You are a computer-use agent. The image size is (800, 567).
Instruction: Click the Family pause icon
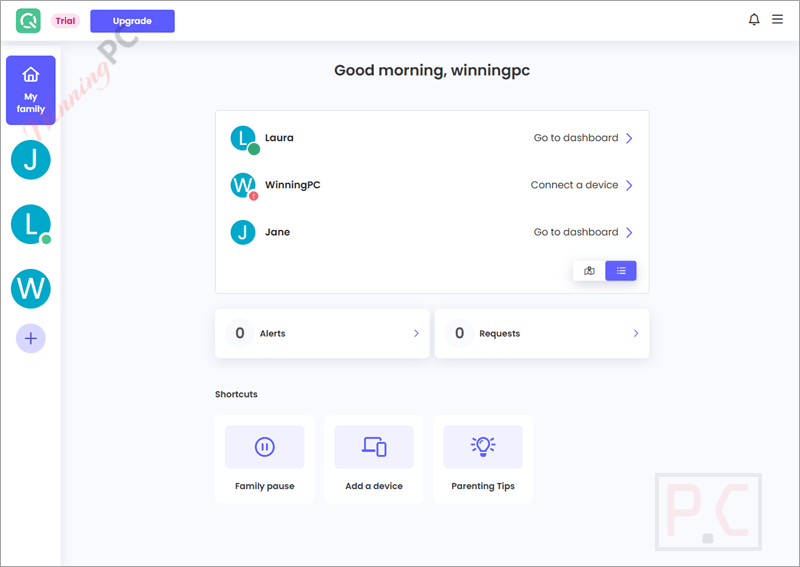(x=265, y=447)
